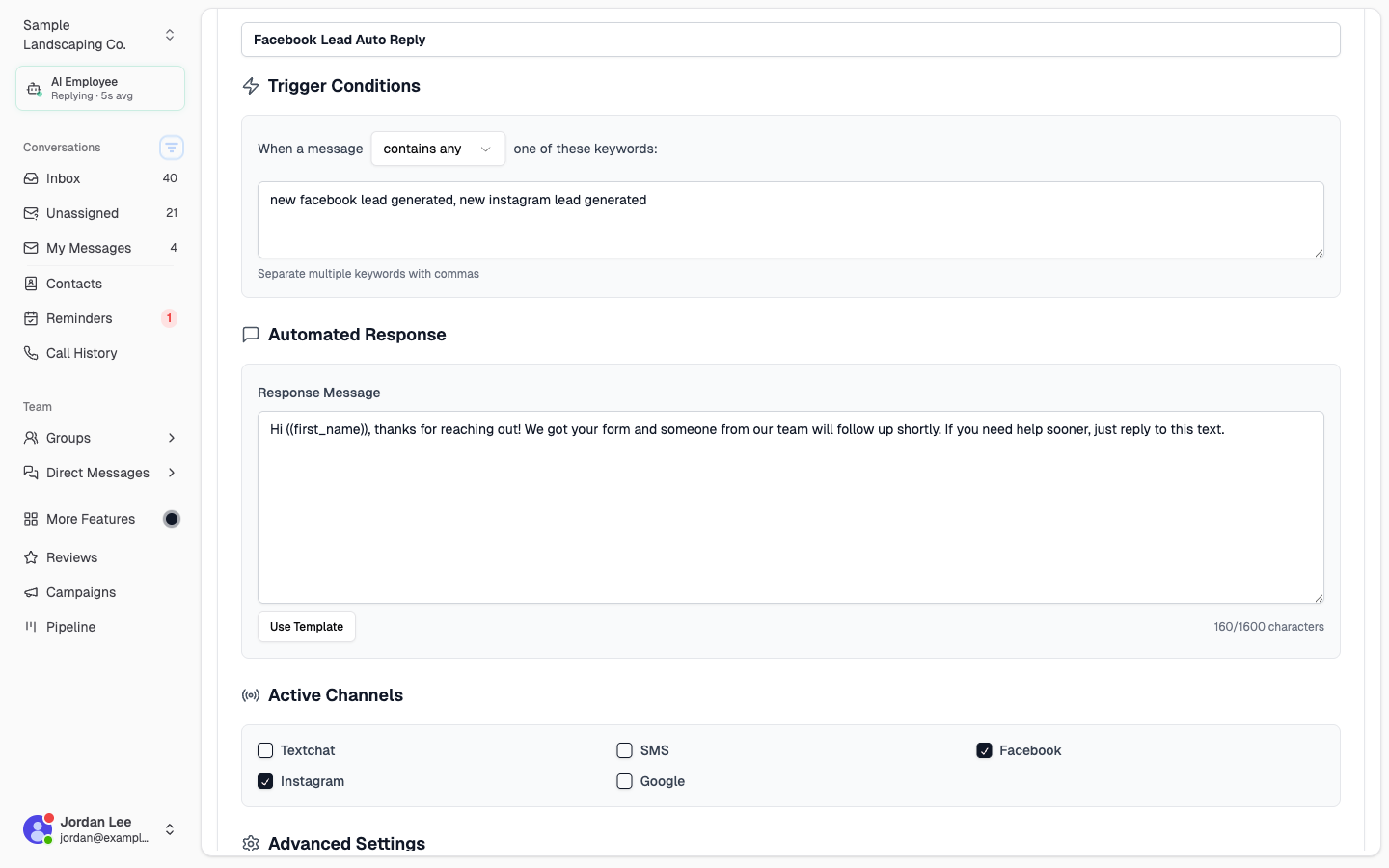Click the Contacts book icon
This screenshot has height=868, width=1389.
pyautogui.click(x=31, y=284)
